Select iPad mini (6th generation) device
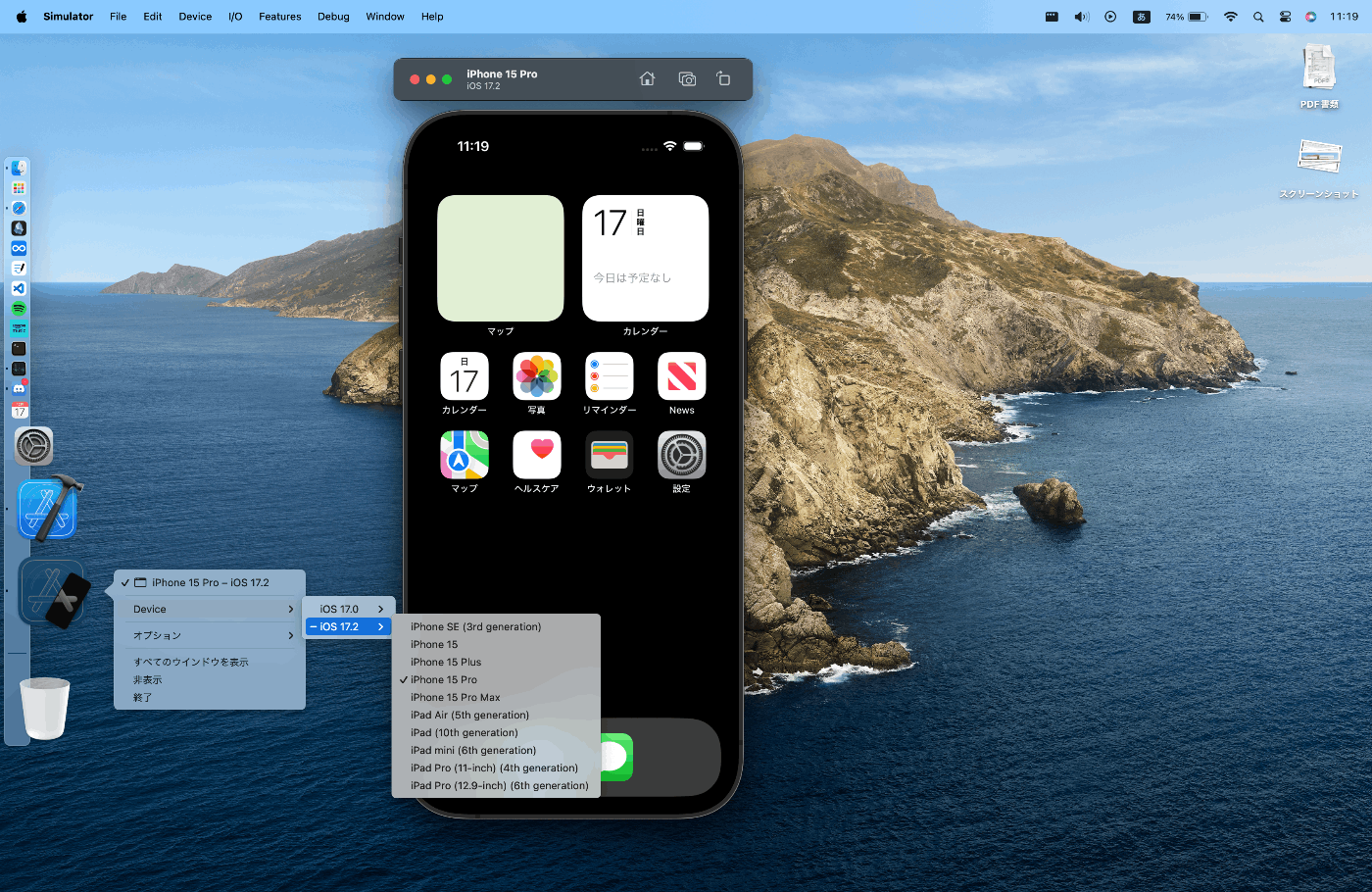Viewport: 1372px width, 892px height. (496, 750)
